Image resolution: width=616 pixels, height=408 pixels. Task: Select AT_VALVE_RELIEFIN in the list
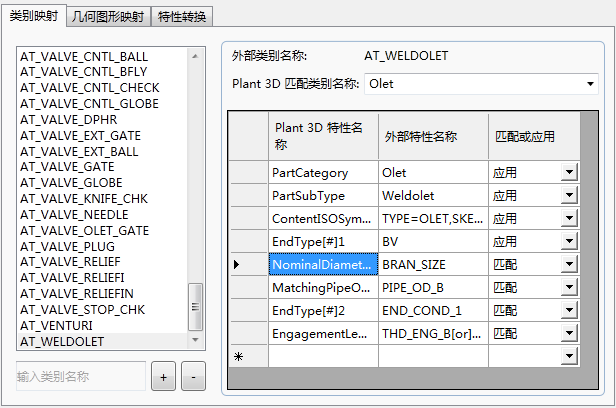[x=77, y=294]
